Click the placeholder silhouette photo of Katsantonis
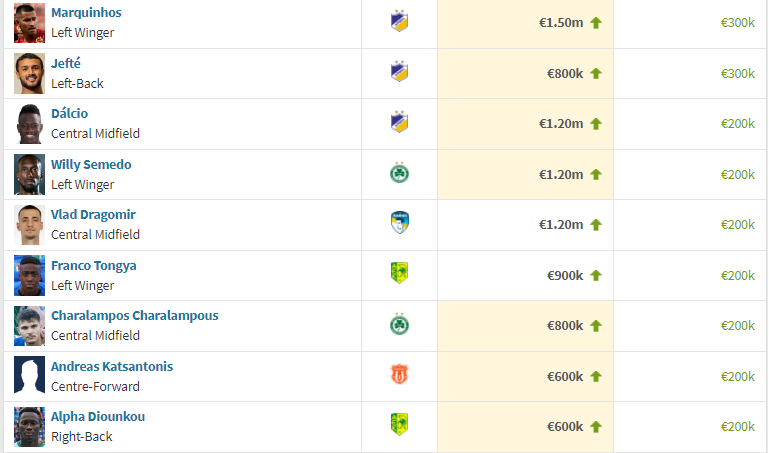Viewport: 769px width, 453px height. click(x=29, y=376)
